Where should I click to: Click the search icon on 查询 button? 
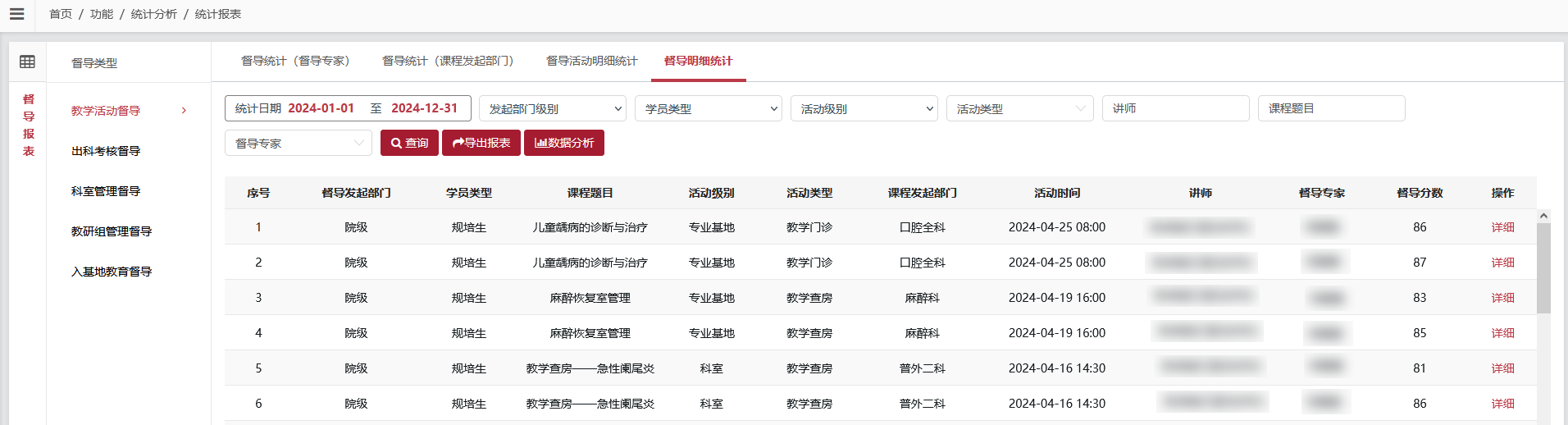[x=396, y=143]
